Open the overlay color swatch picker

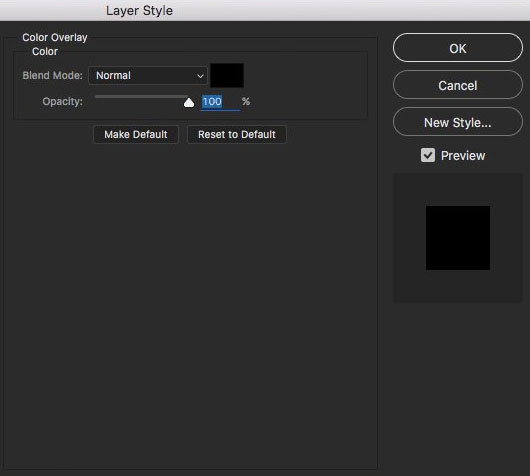coord(227,75)
